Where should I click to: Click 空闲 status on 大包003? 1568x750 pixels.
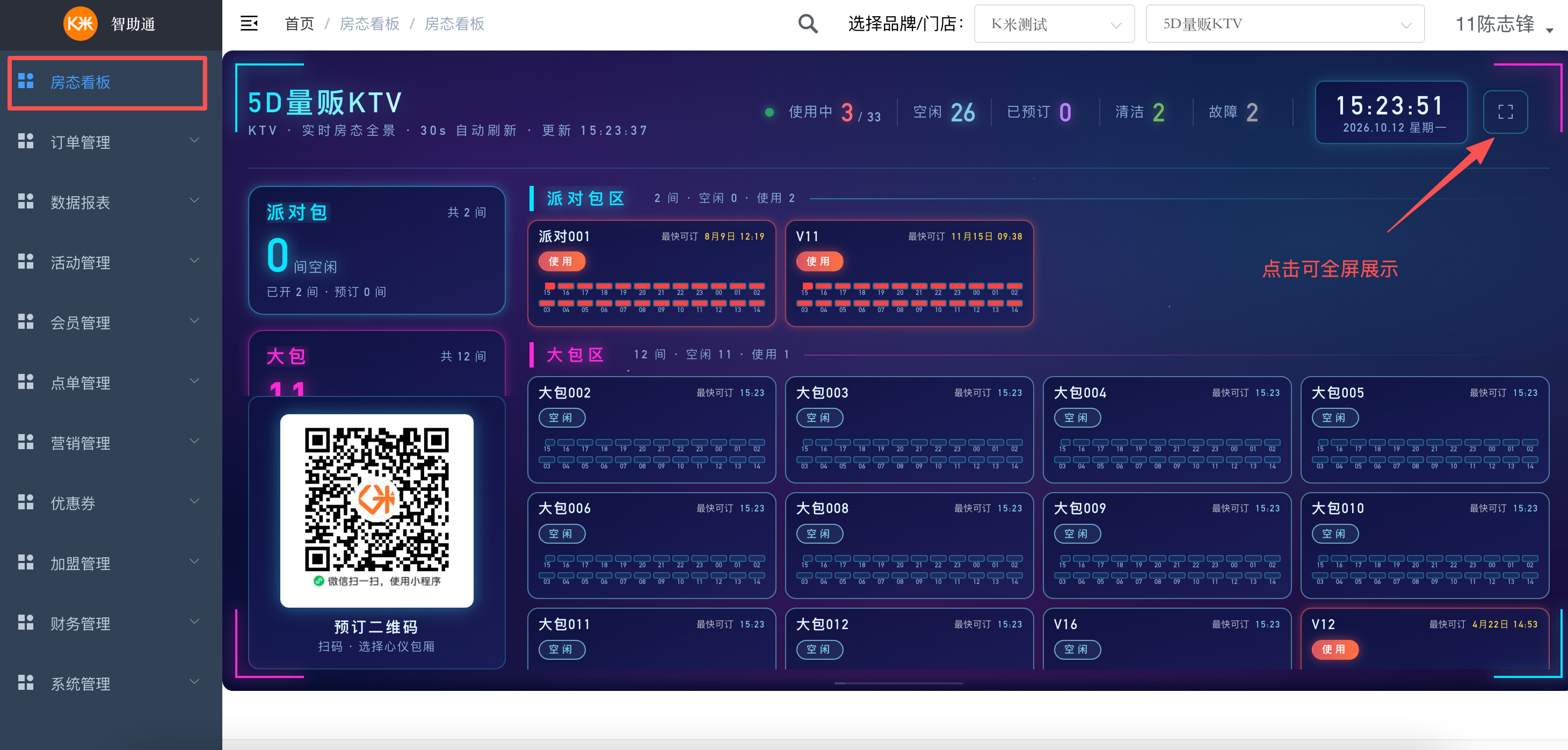pos(819,417)
